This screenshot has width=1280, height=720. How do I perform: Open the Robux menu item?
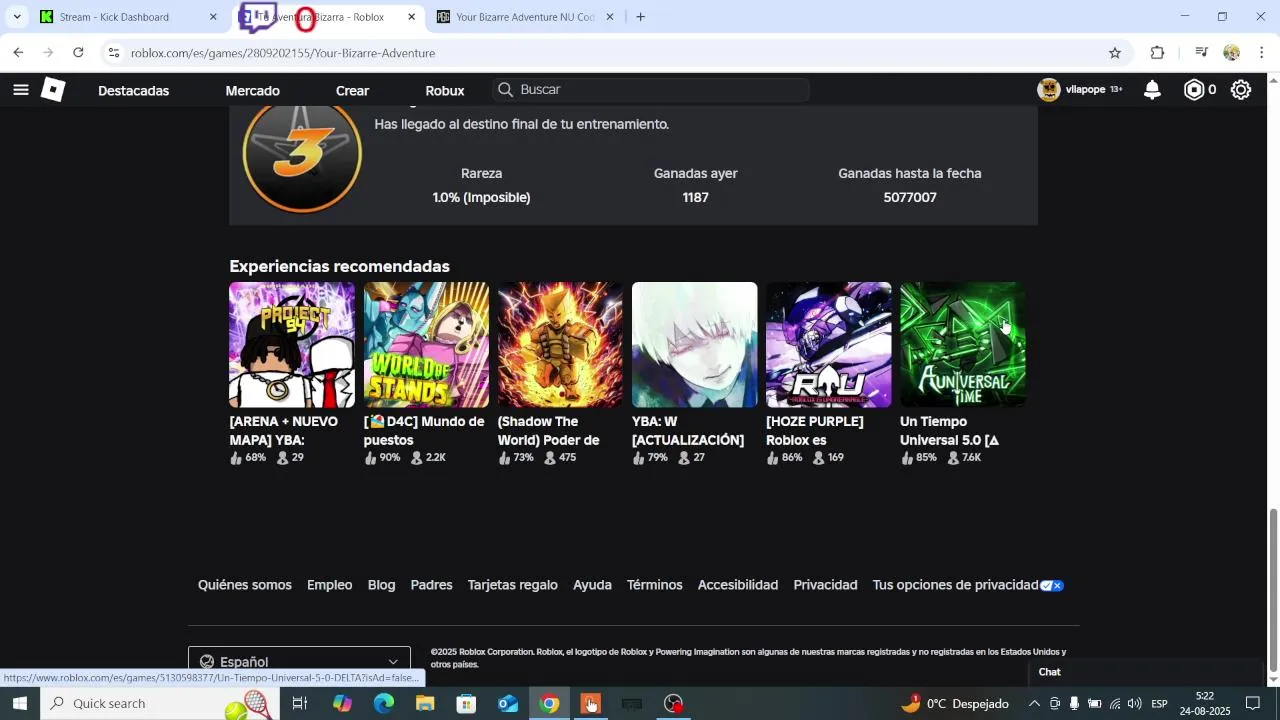445,91
